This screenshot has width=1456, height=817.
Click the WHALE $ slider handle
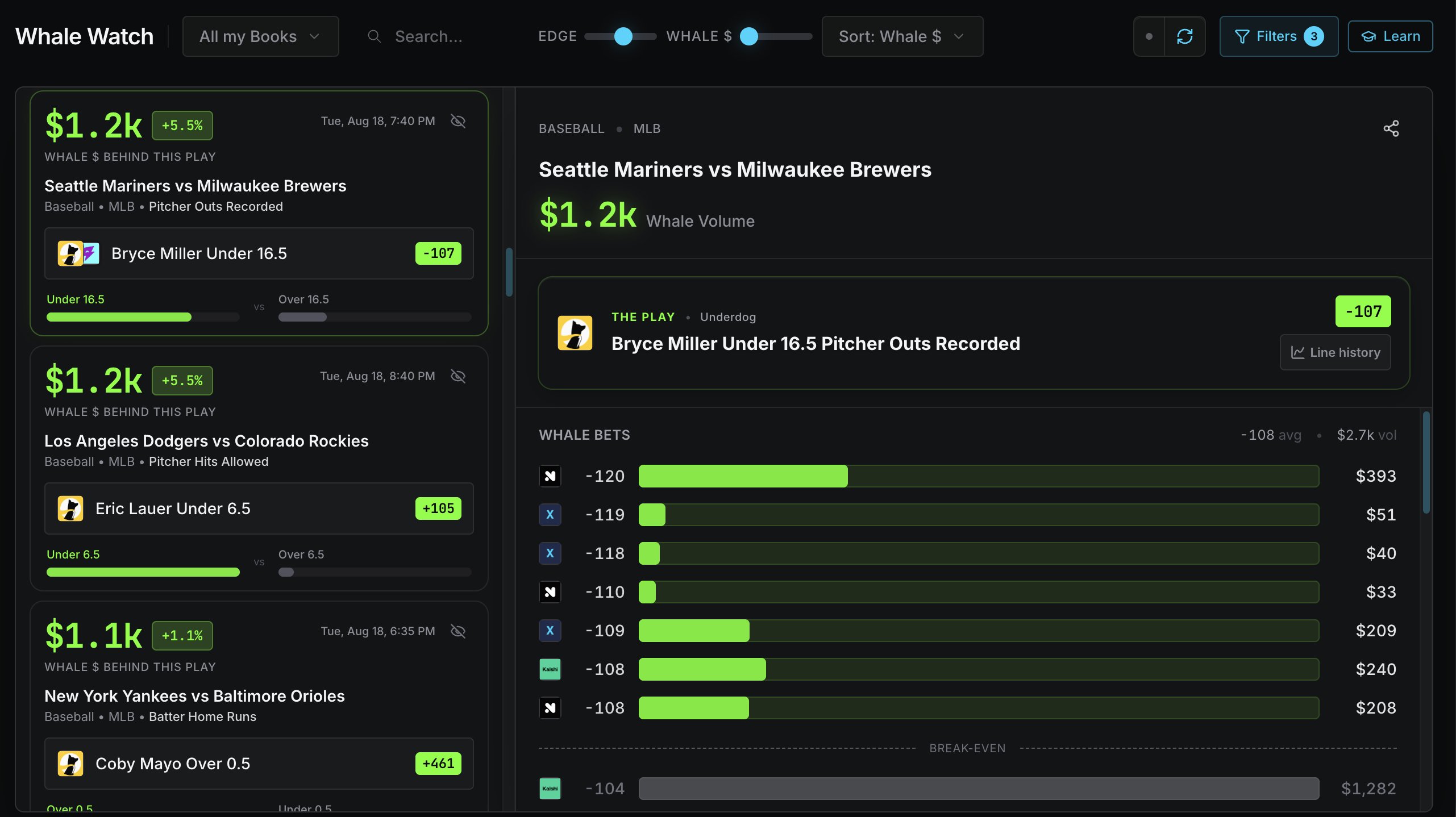(749, 36)
